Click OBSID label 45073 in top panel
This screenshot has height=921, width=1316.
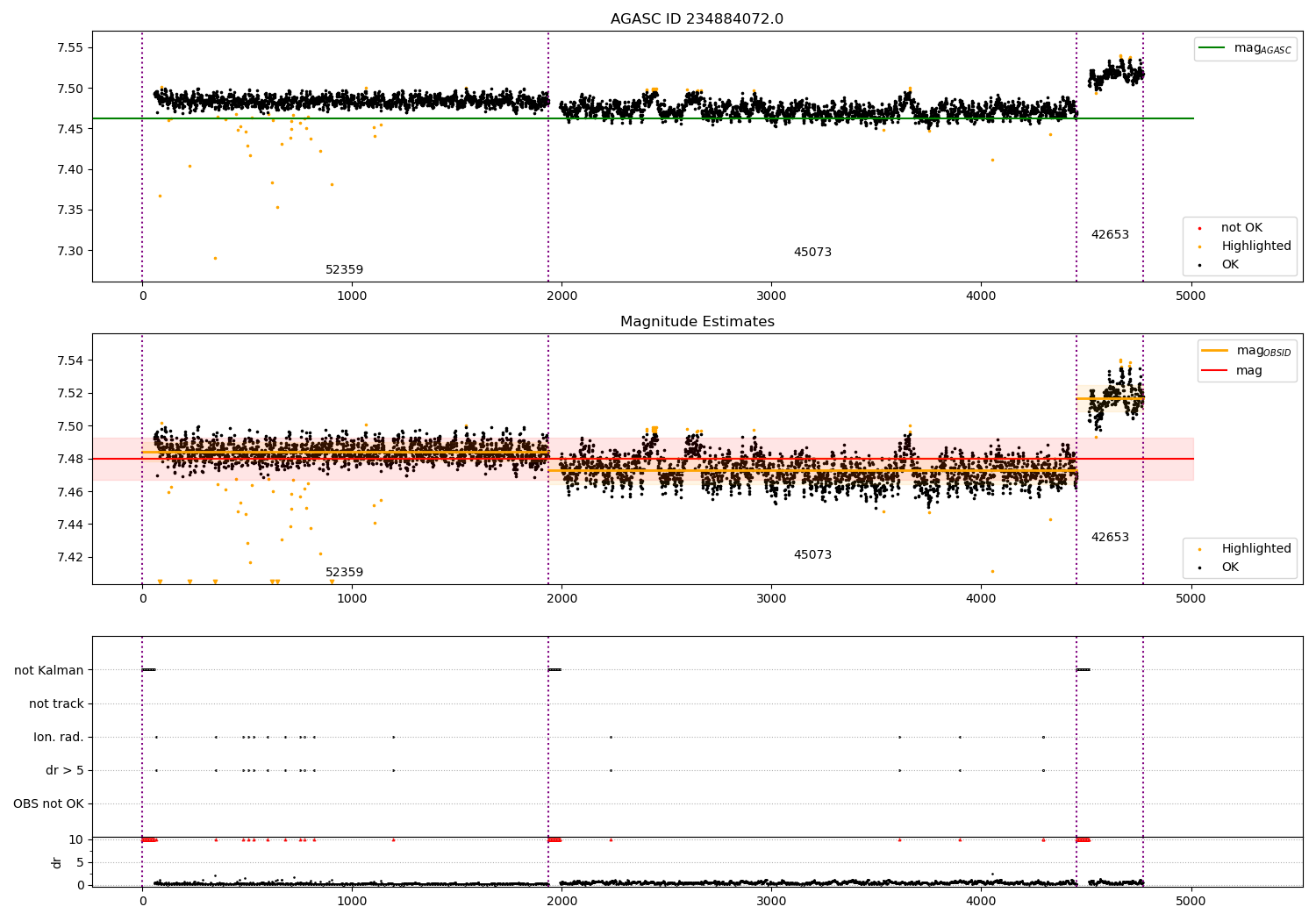(812, 253)
